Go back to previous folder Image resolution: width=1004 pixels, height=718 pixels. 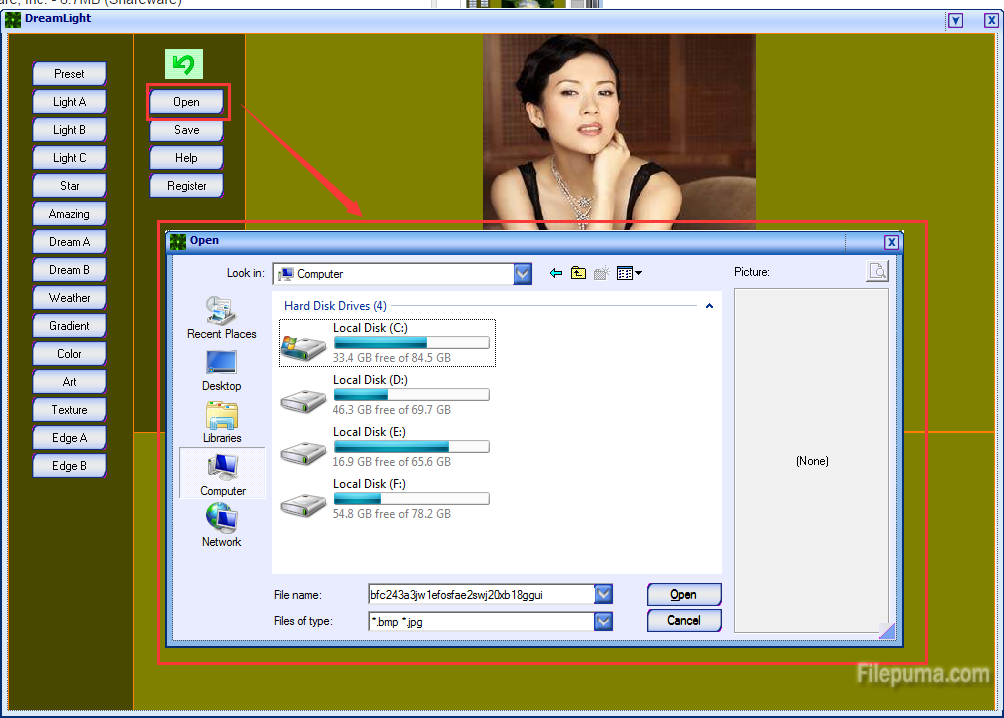click(556, 273)
